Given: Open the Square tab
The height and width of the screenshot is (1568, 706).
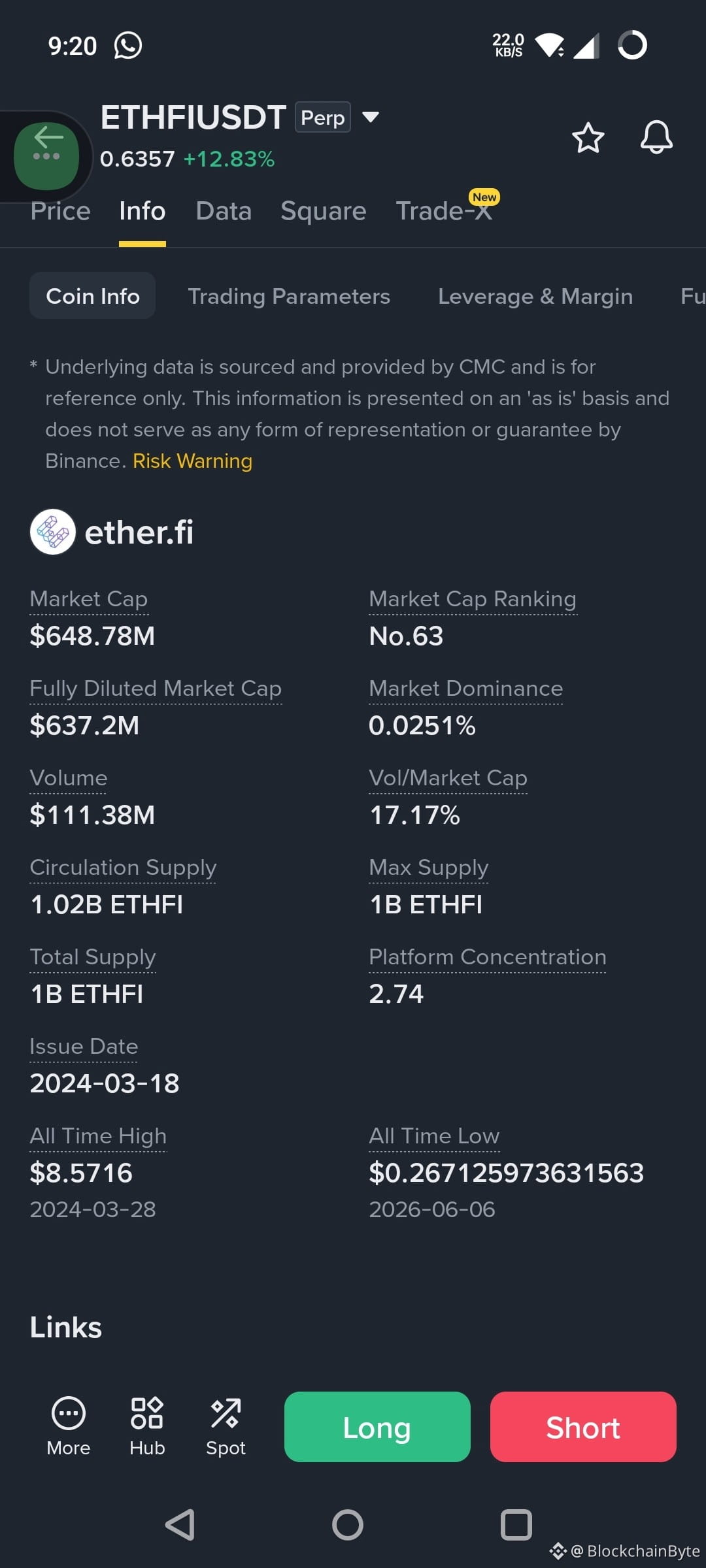Looking at the screenshot, I should pyautogui.click(x=324, y=211).
